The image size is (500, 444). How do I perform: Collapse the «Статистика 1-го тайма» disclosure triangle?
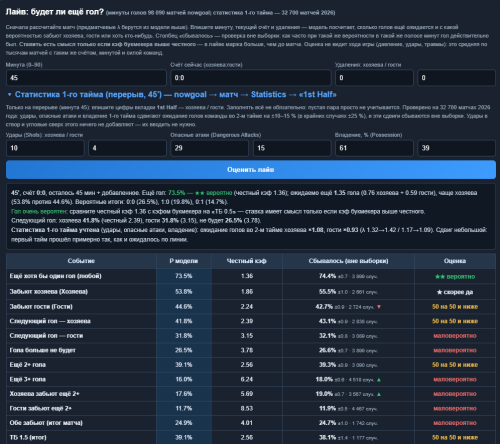tap(9, 95)
